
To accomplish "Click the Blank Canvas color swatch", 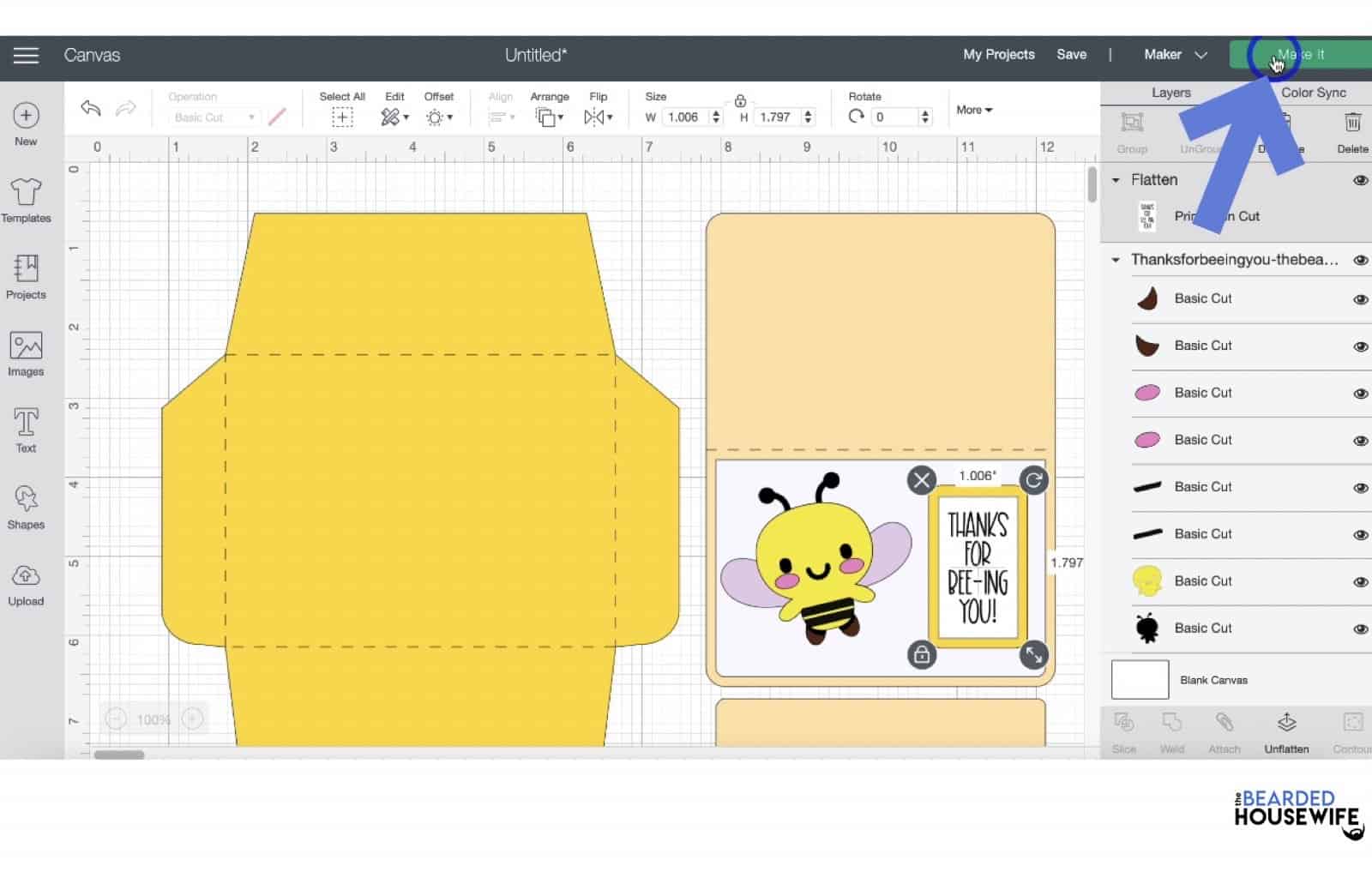I will pos(1140,680).
